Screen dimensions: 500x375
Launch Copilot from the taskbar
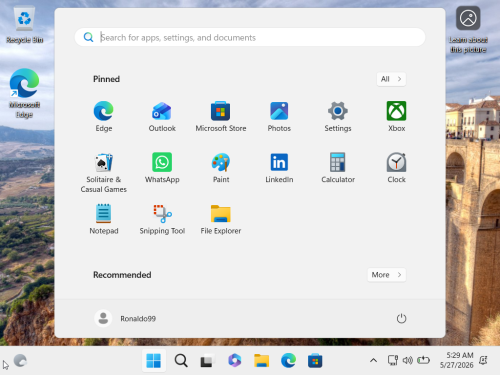pyautogui.click(x=235, y=361)
